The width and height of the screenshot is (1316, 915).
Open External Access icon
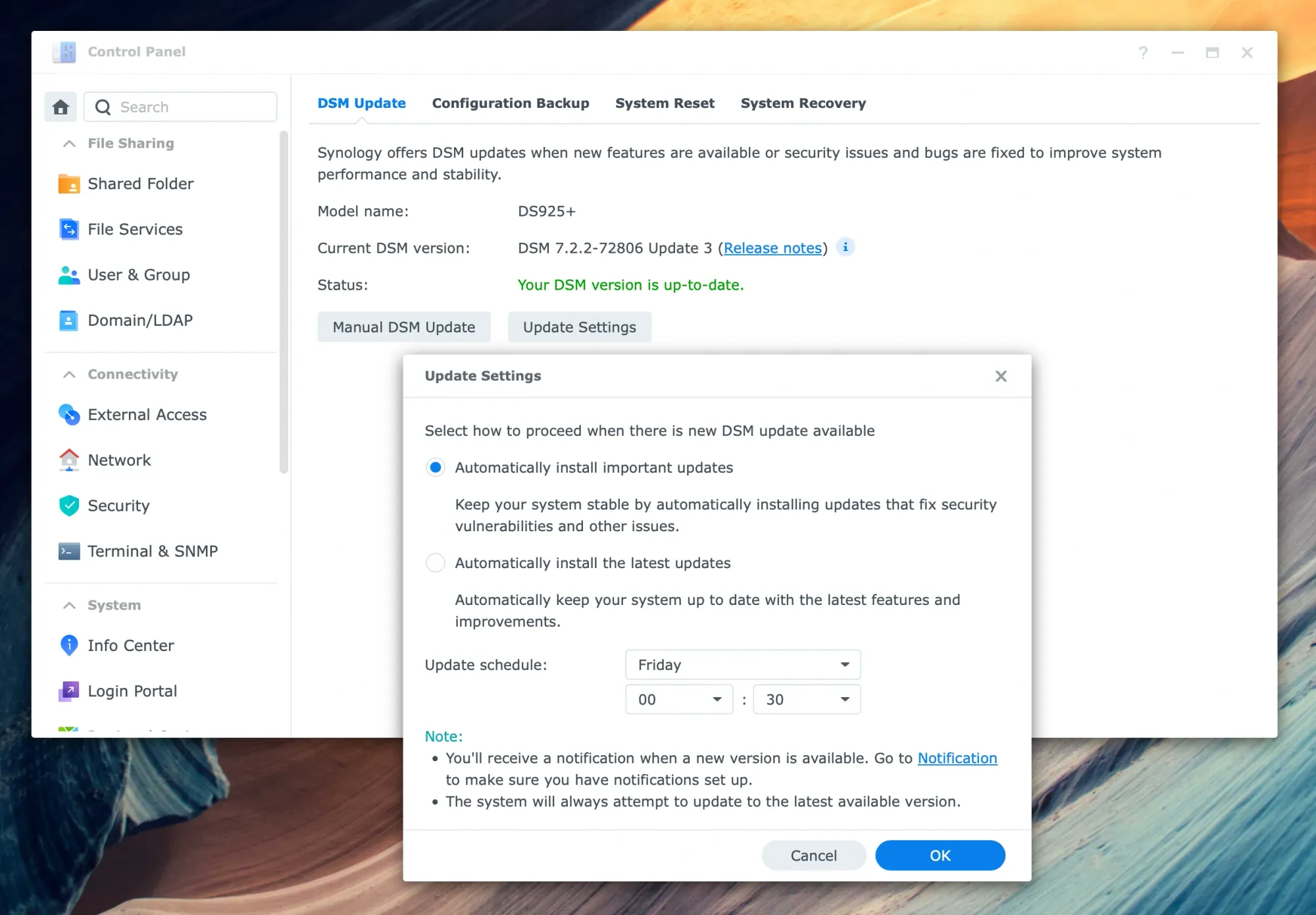[x=69, y=414]
